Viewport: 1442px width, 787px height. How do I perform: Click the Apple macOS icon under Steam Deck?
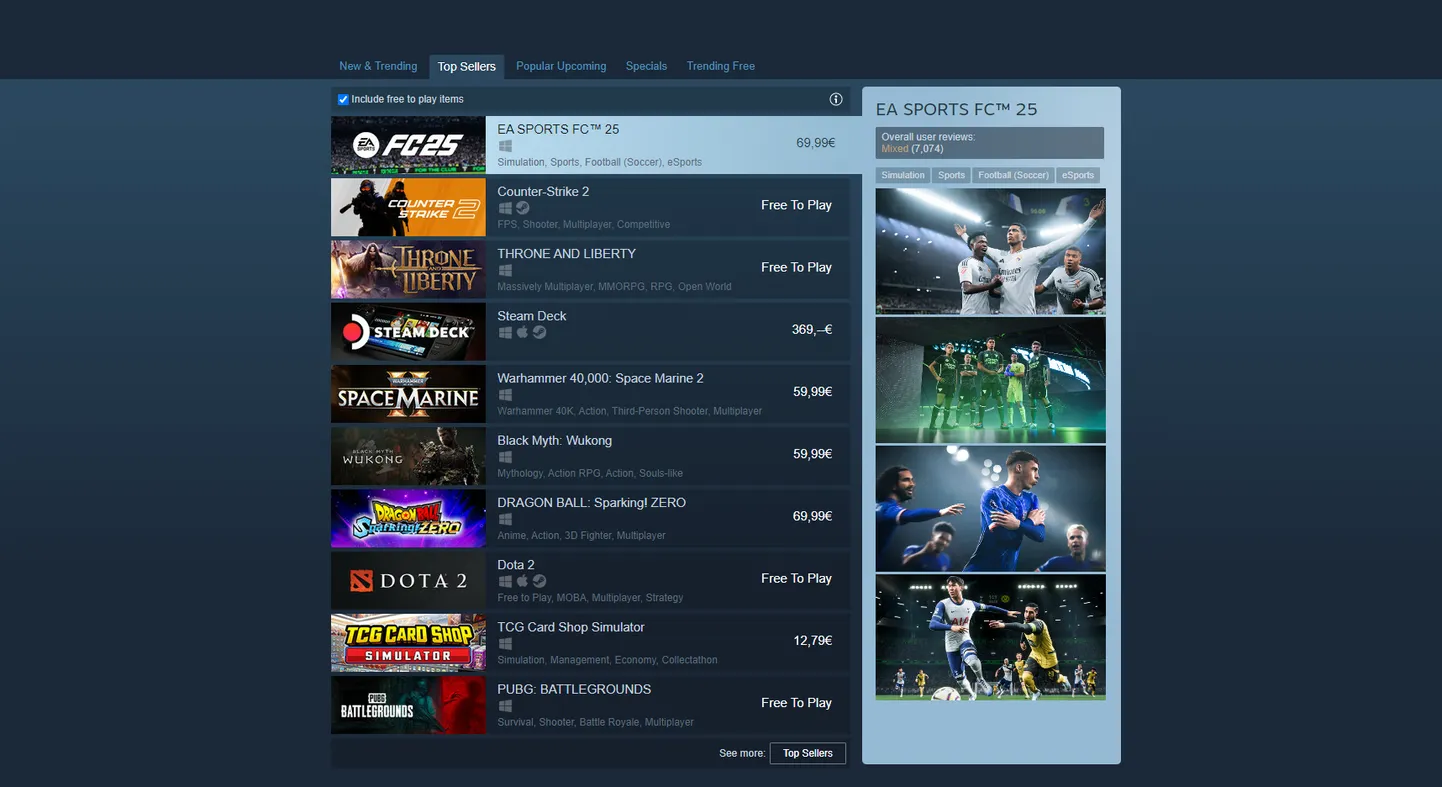coord(522,332)
